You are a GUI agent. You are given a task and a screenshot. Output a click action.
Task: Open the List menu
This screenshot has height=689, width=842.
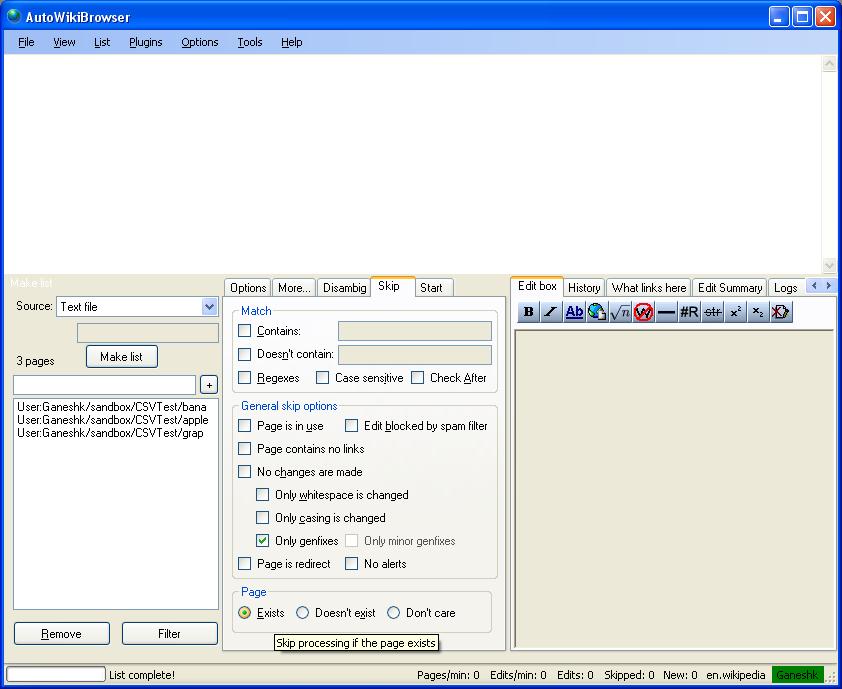102,42
